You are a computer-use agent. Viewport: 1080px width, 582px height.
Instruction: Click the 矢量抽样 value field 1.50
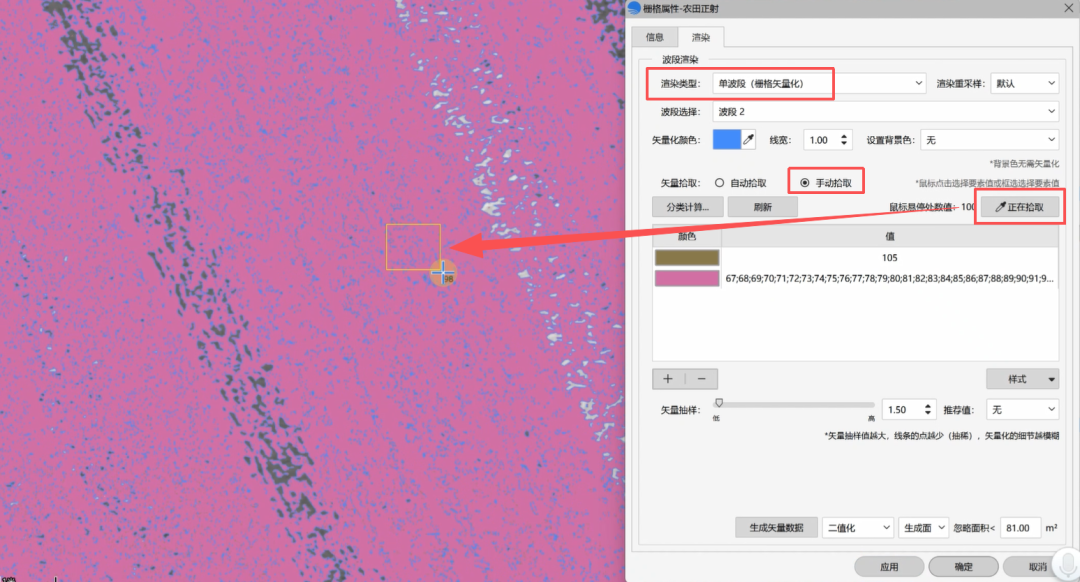click(902, 410)
